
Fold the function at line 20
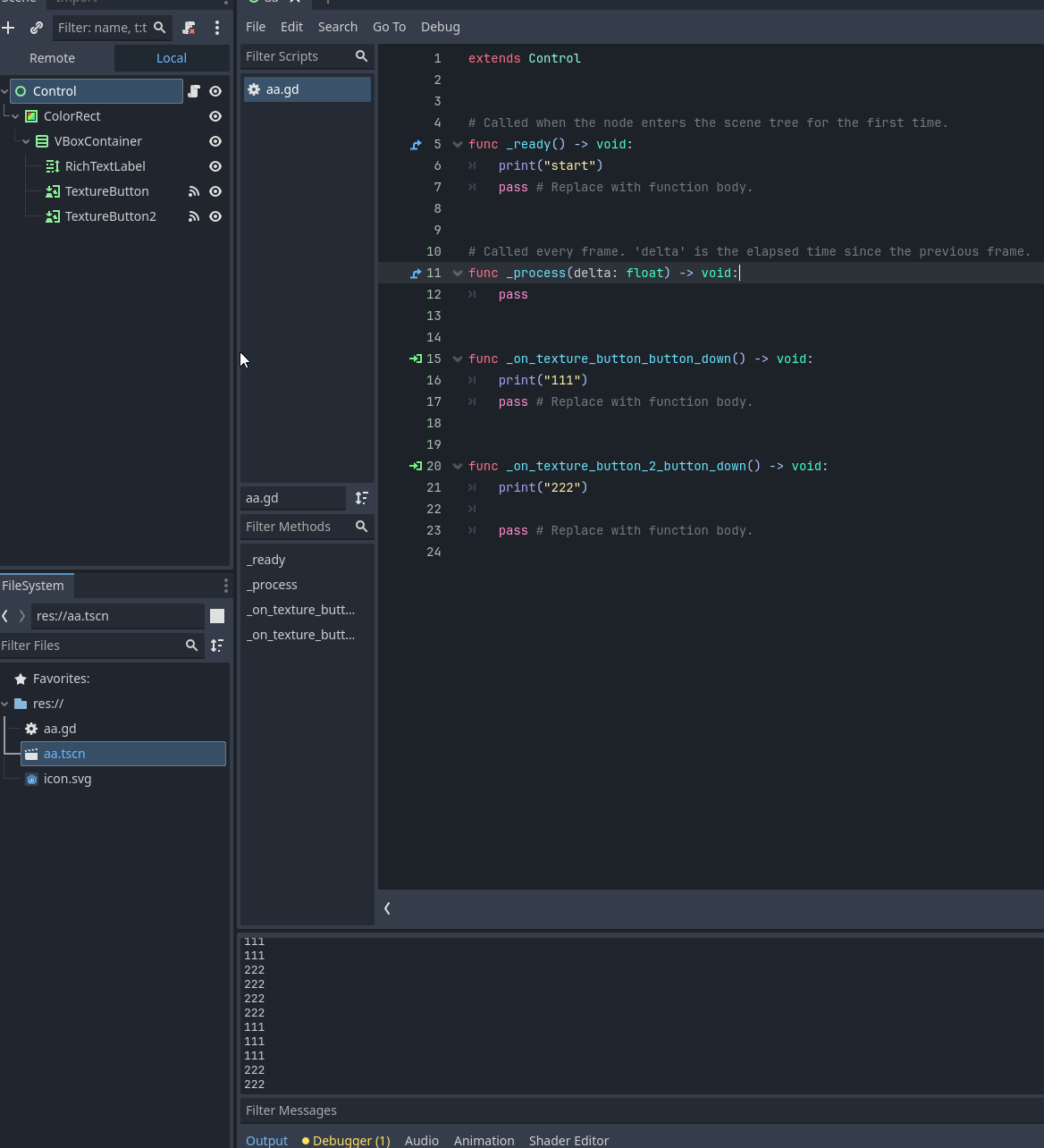(458, 466)
